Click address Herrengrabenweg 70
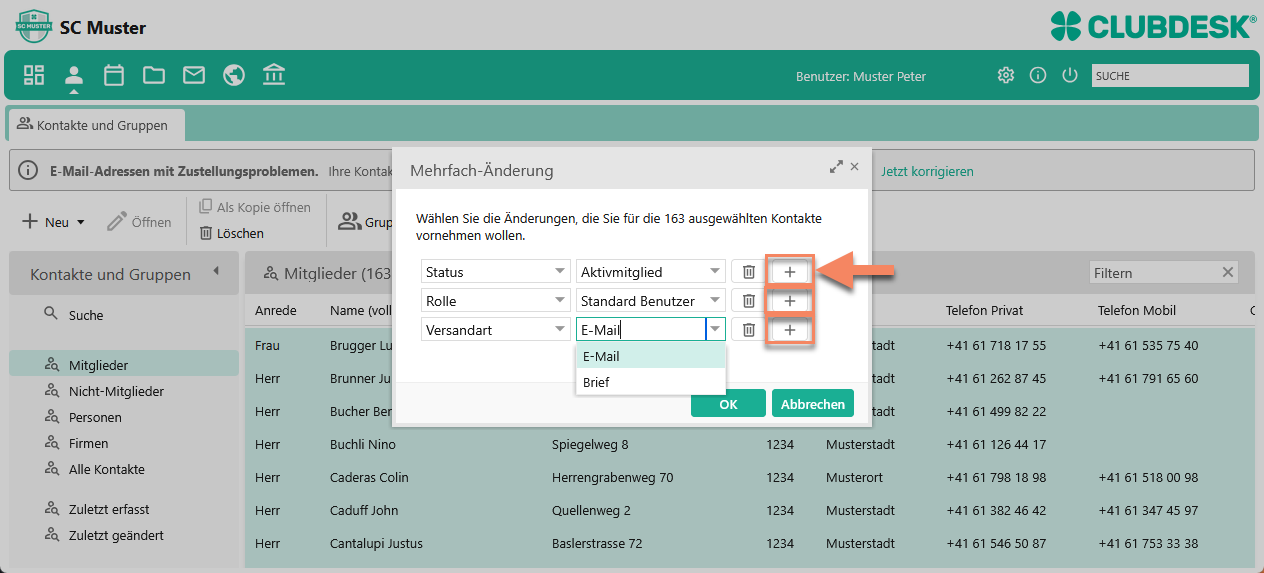 (612, 477)
